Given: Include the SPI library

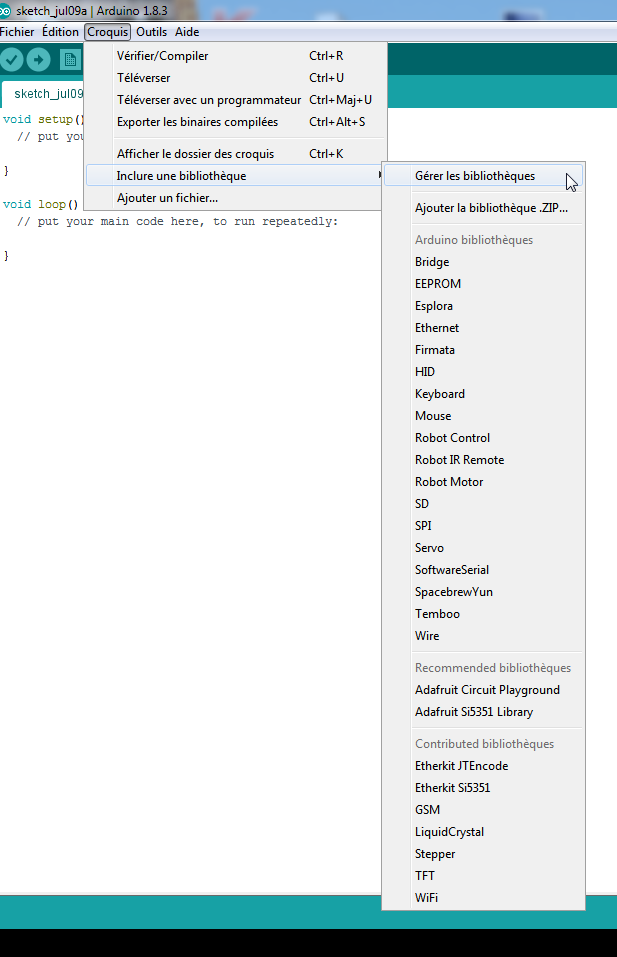Looking at the screenshot, I should (483, 525).
